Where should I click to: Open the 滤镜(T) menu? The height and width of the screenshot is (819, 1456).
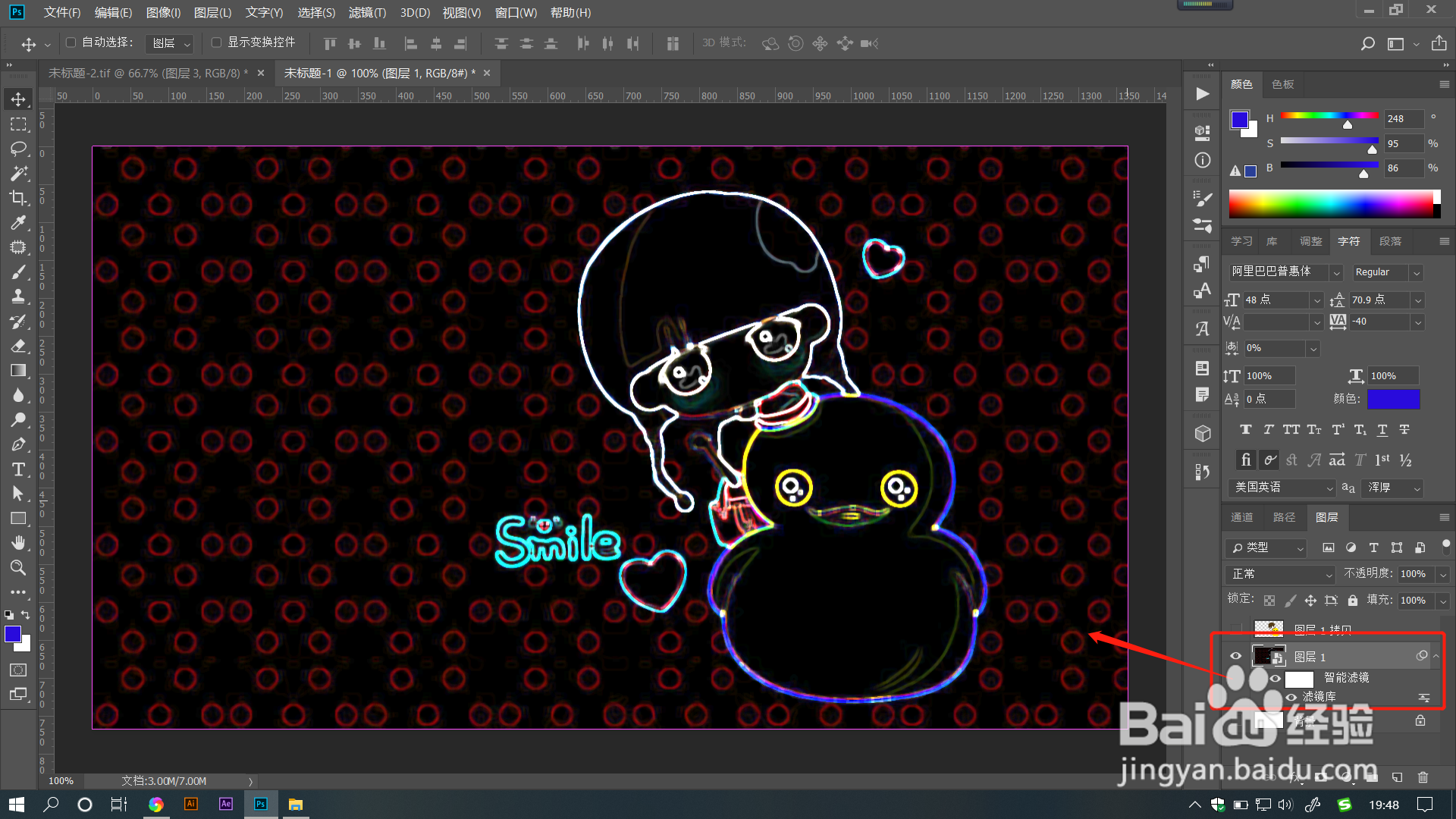pyautogui.click(x=367, y=12)
